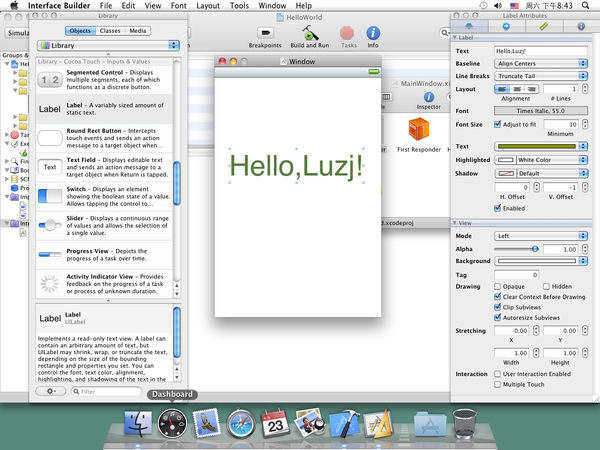The height and width of the screenshot is (450, 600).
Task: Open the Highlighted White Color dropdown
Action: (x=541, y=160)
